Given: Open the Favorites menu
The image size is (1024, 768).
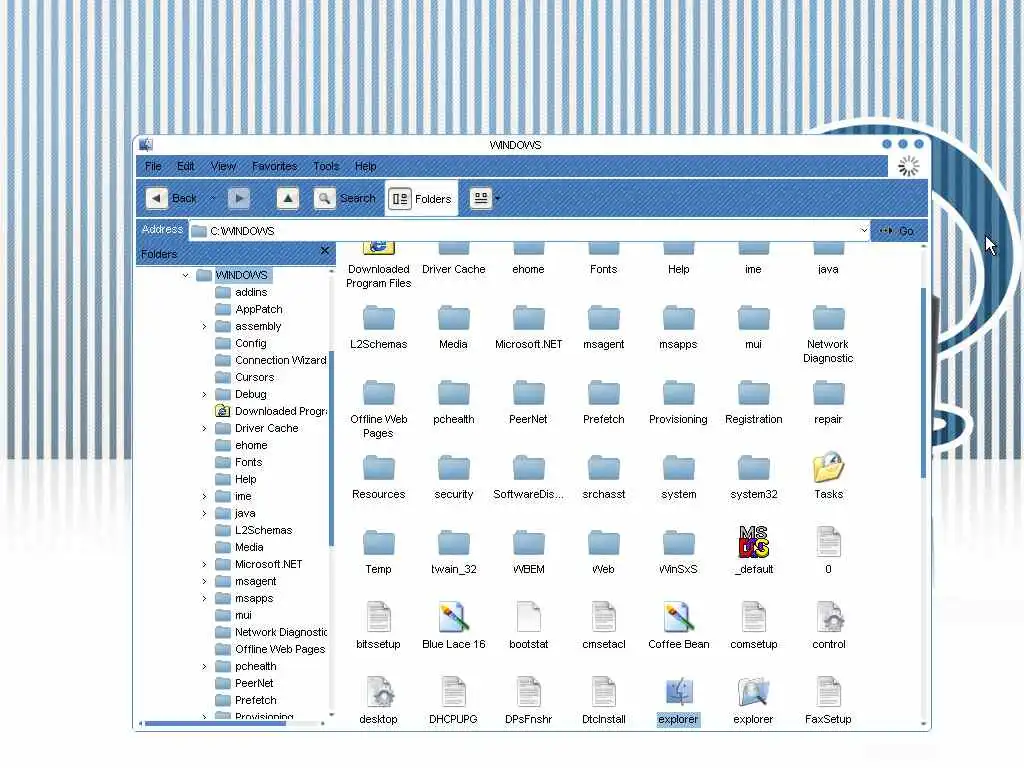Looking at the screenshot, I should point(274,166).
